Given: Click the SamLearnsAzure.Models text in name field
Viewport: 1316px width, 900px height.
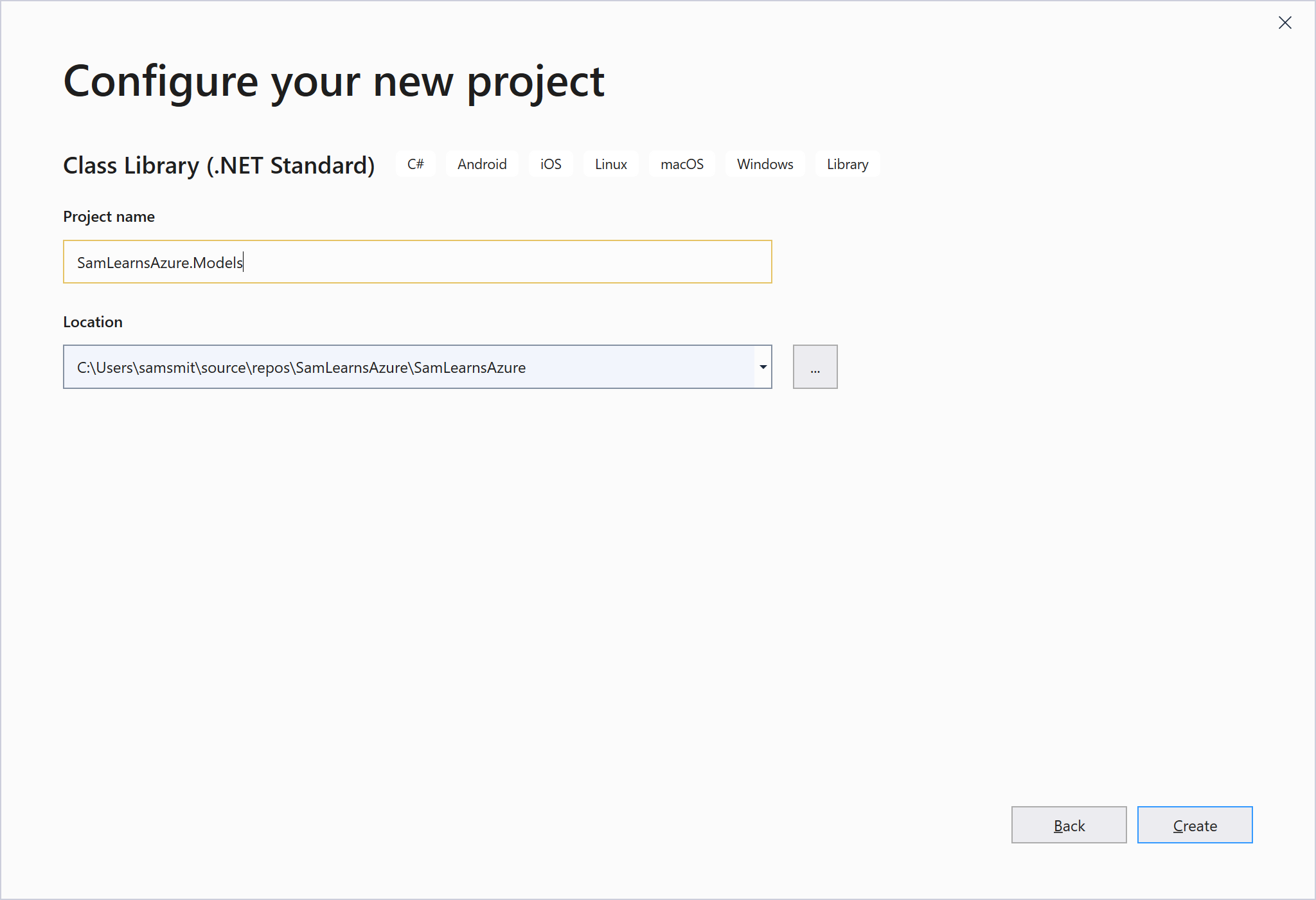Looking at the screenshot, I should point(160,262).
